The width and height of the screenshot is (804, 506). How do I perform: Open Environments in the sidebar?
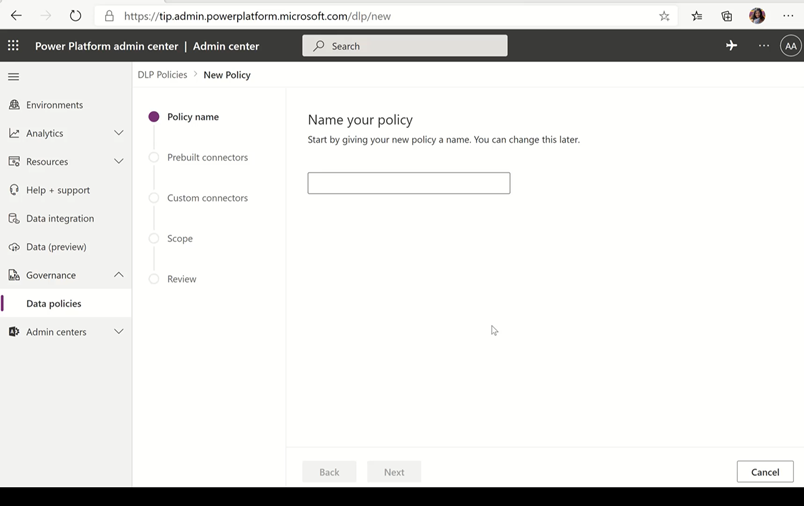coord(54,105)
